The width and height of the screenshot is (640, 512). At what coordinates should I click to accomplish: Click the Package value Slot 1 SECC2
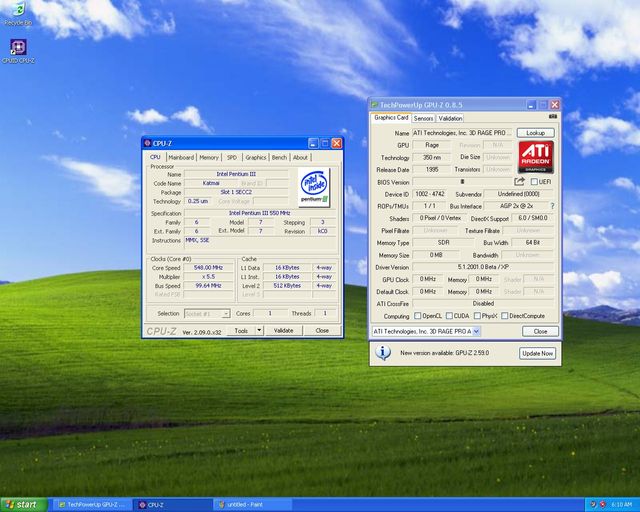pos(236,192)
